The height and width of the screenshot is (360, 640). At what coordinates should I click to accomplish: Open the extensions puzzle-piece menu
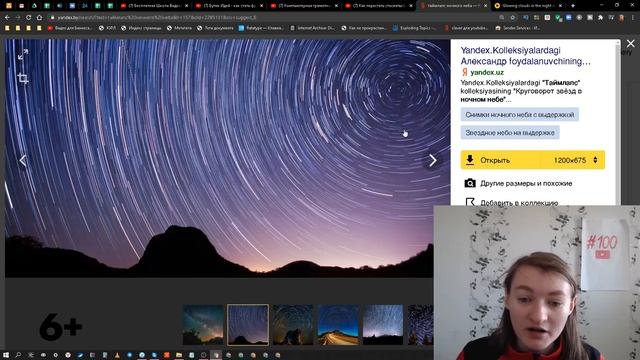click(x=600, y=18)
